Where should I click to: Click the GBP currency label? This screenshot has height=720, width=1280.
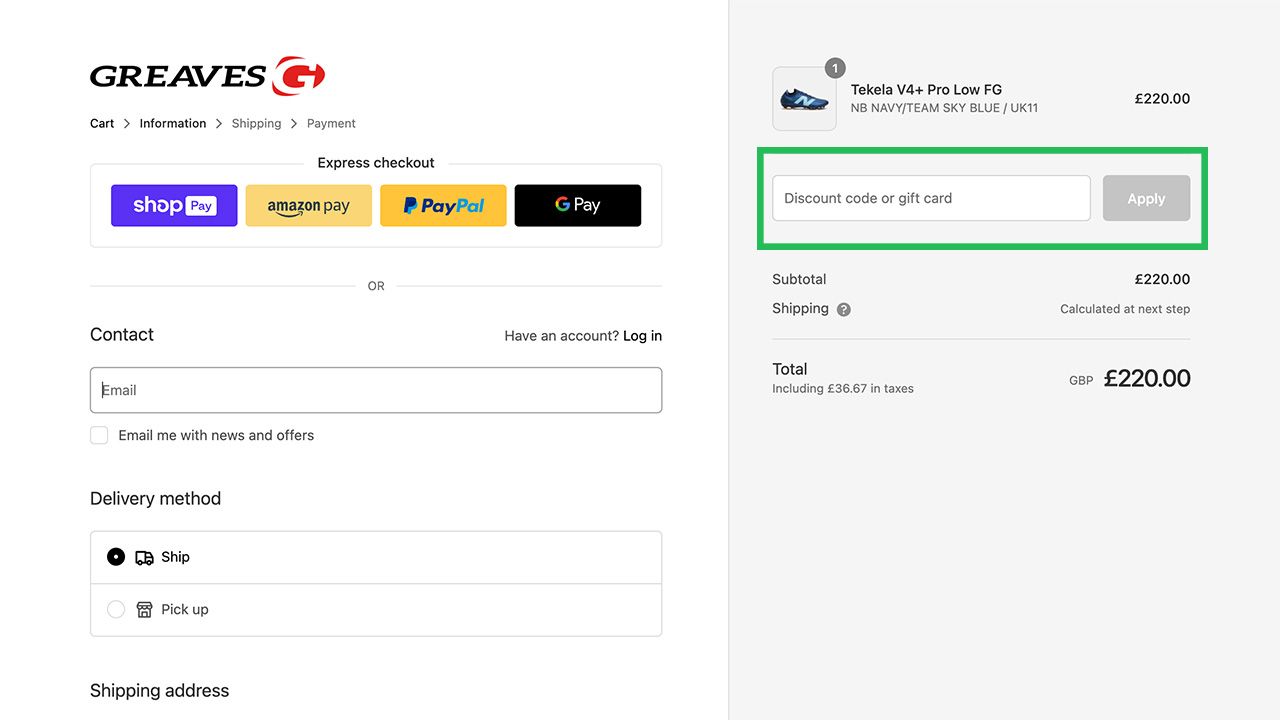pyautogui.click(x=1081, y=381)
